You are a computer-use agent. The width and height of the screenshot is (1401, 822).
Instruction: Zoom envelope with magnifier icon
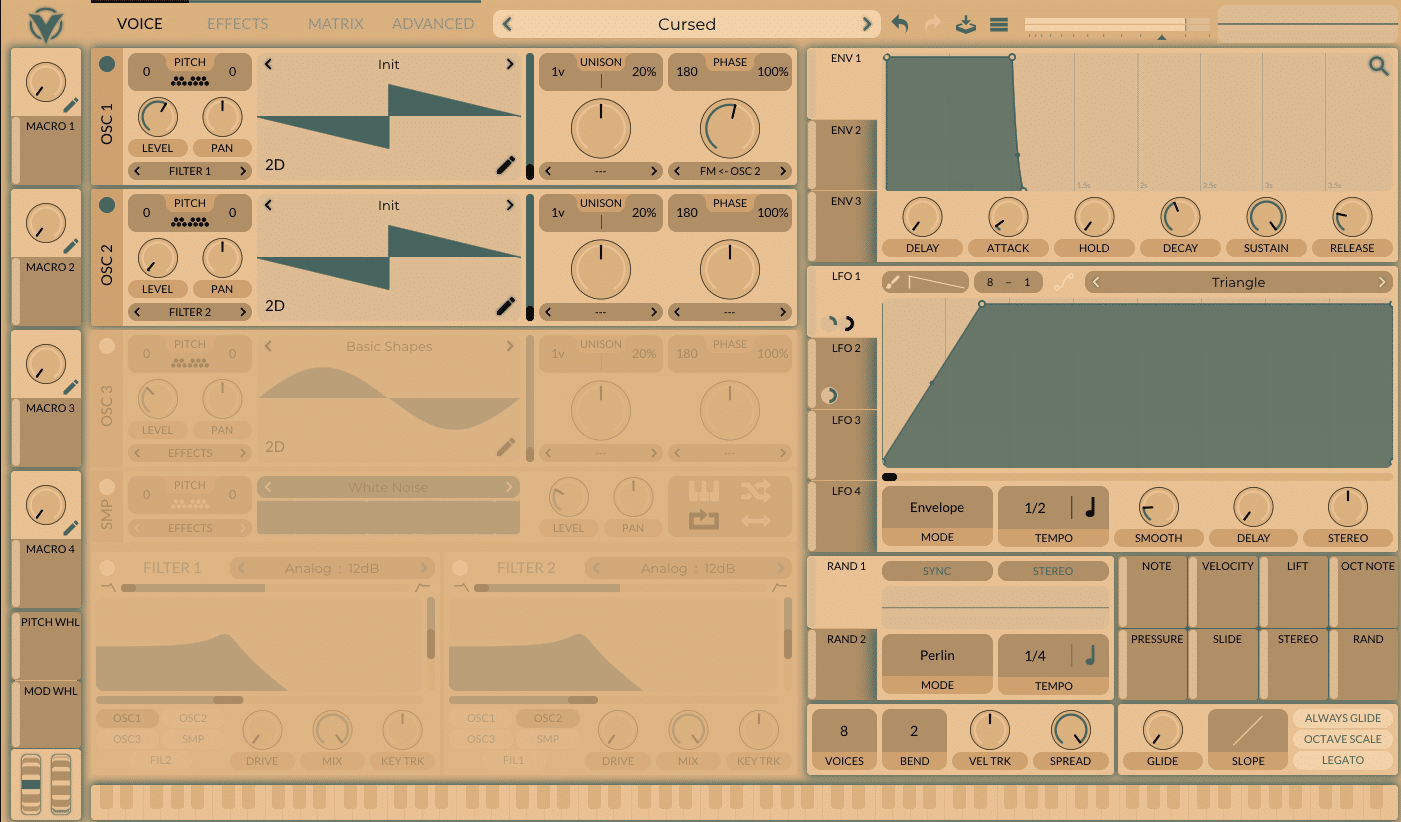coord(1379,67)
